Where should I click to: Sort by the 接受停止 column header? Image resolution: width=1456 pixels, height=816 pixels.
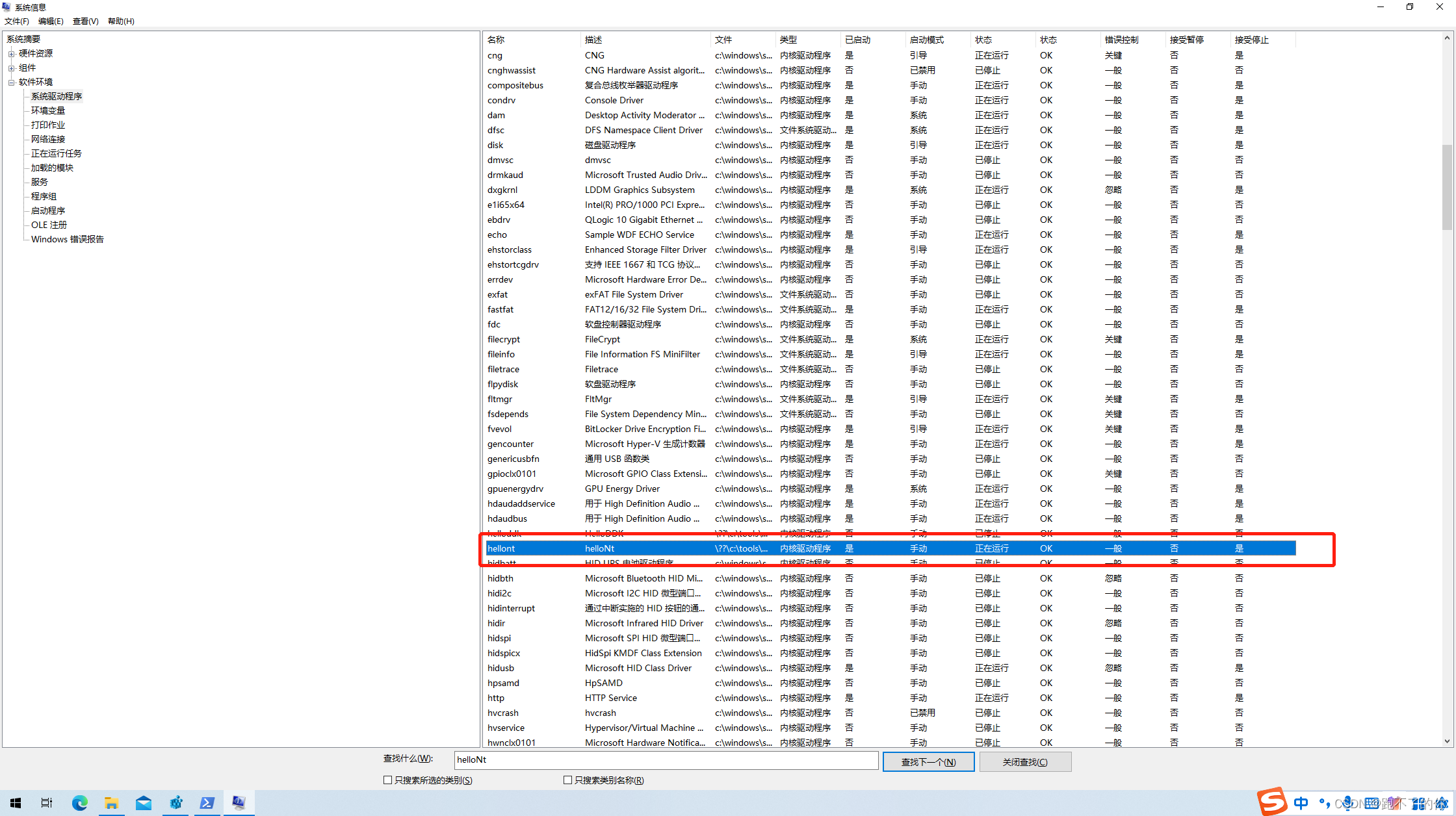point(1262,40)
